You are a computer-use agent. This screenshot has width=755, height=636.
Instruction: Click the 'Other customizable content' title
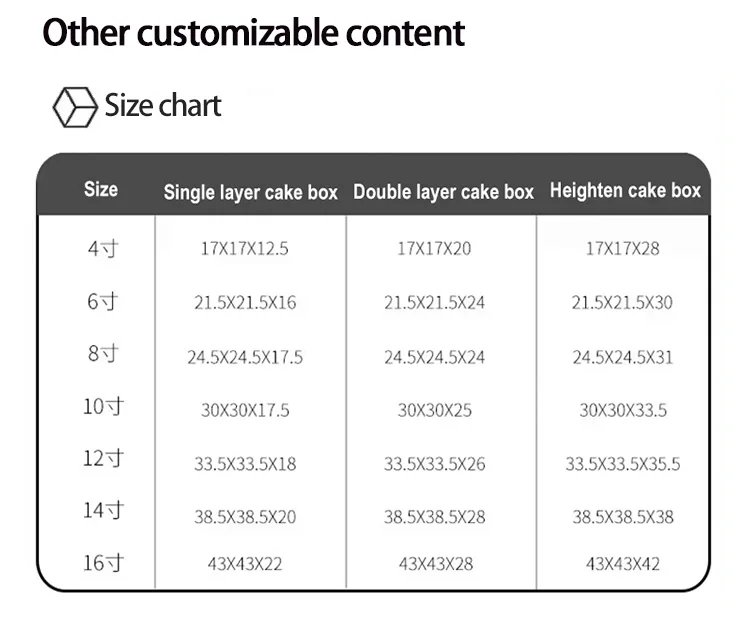pyautogui.click(x=254, y=33)
